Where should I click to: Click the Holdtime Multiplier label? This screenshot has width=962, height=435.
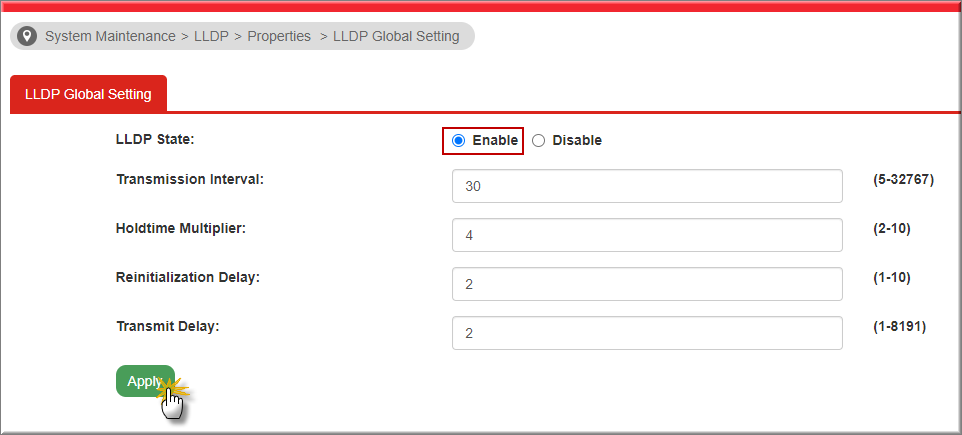pyautogui.click(x=181, y=229)
